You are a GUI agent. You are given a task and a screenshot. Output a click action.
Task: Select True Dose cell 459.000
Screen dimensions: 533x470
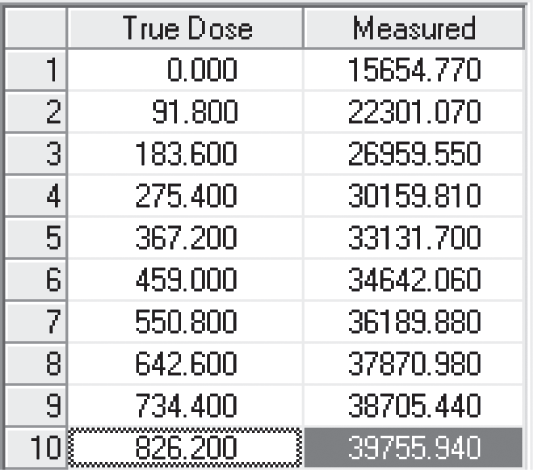185,279
